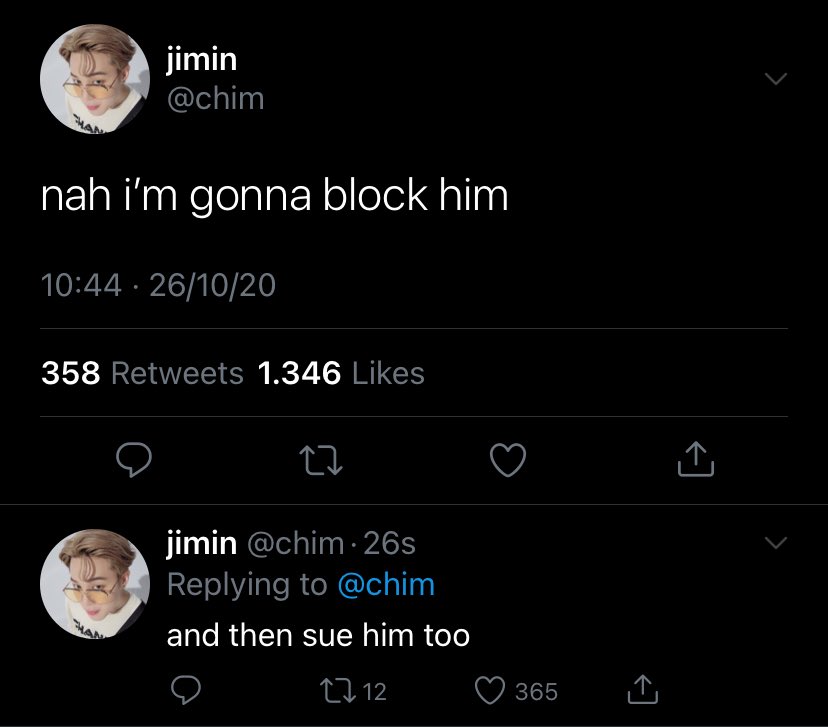
Task: Open the main tweet's chevron options menu
Action: coord(776,79)
